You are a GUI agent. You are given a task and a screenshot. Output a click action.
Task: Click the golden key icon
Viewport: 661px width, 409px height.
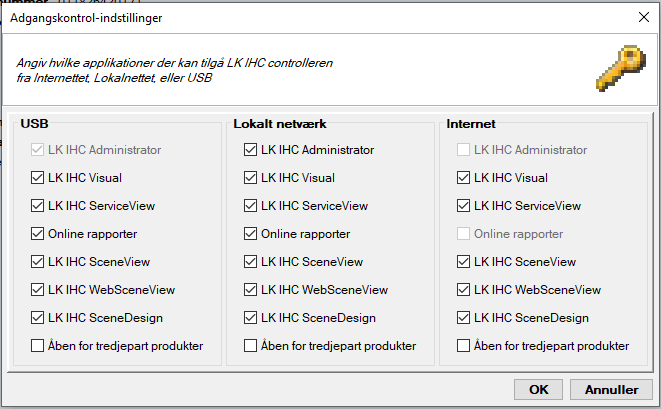pyautogui.click(x=621, y=68)
